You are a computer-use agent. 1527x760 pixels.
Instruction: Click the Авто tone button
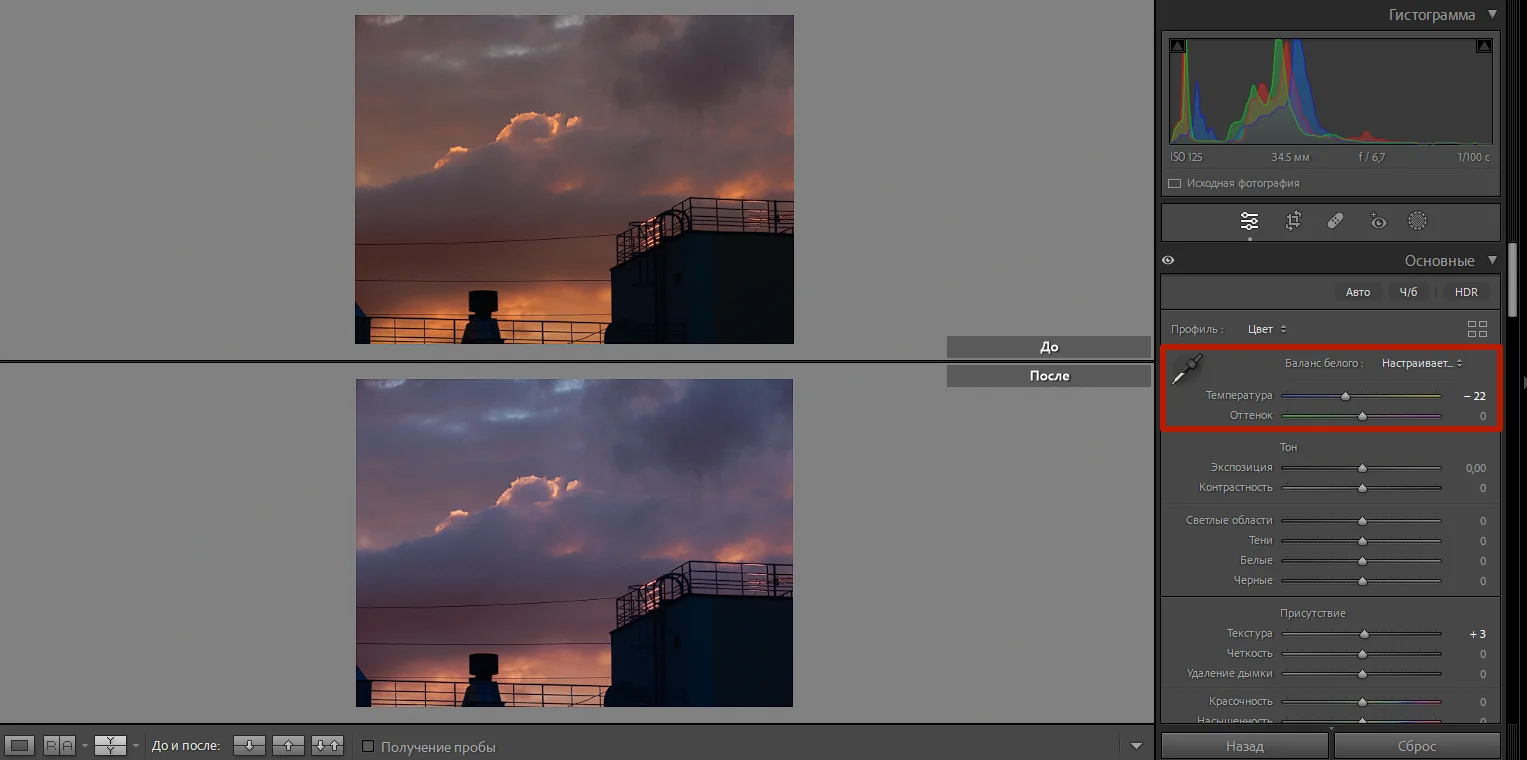1358,292
